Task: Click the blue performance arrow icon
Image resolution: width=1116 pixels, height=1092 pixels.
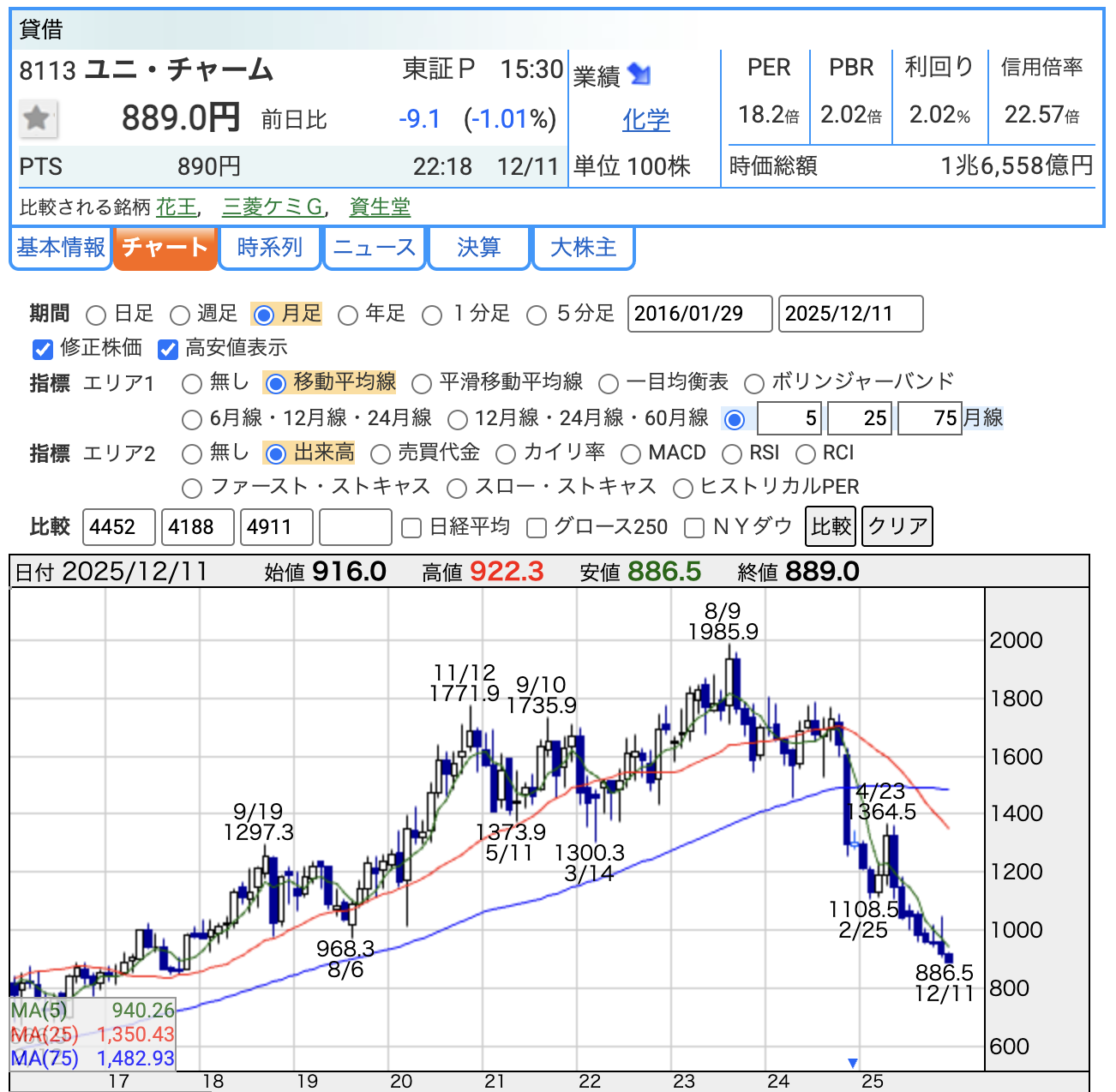Action: click(639, 75)
